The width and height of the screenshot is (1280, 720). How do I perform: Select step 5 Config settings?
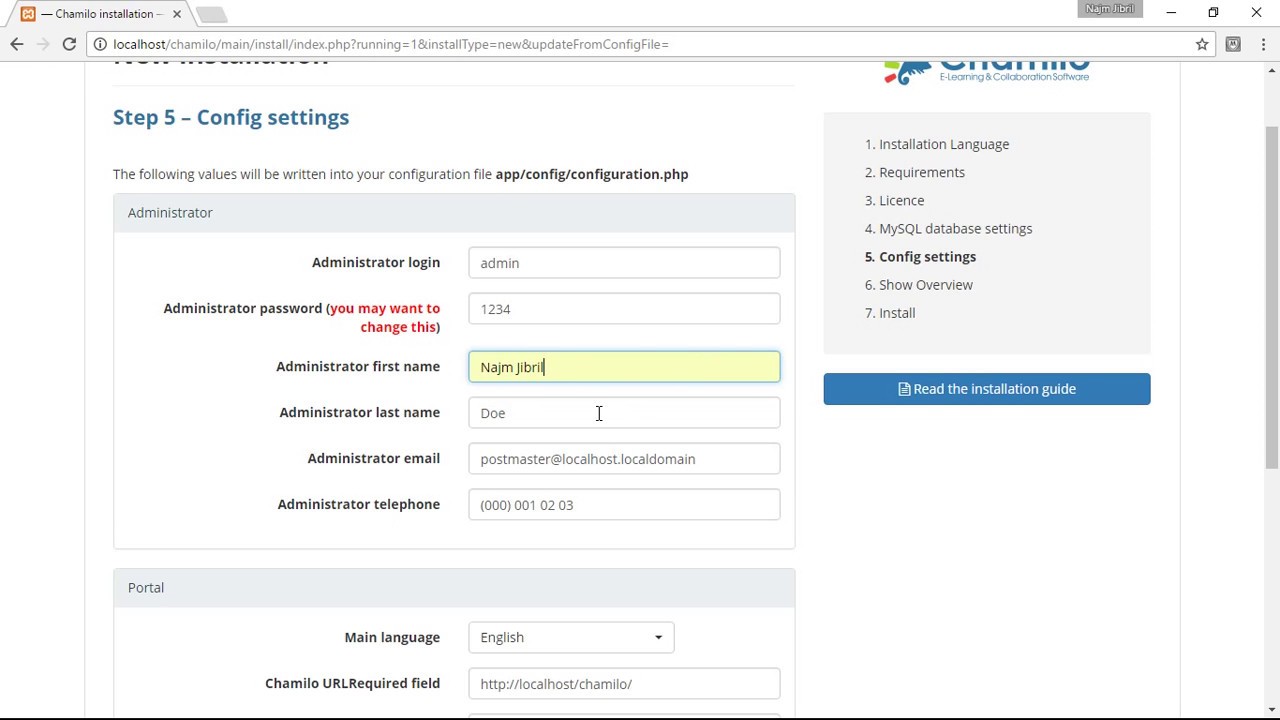(x=927, y=256)
